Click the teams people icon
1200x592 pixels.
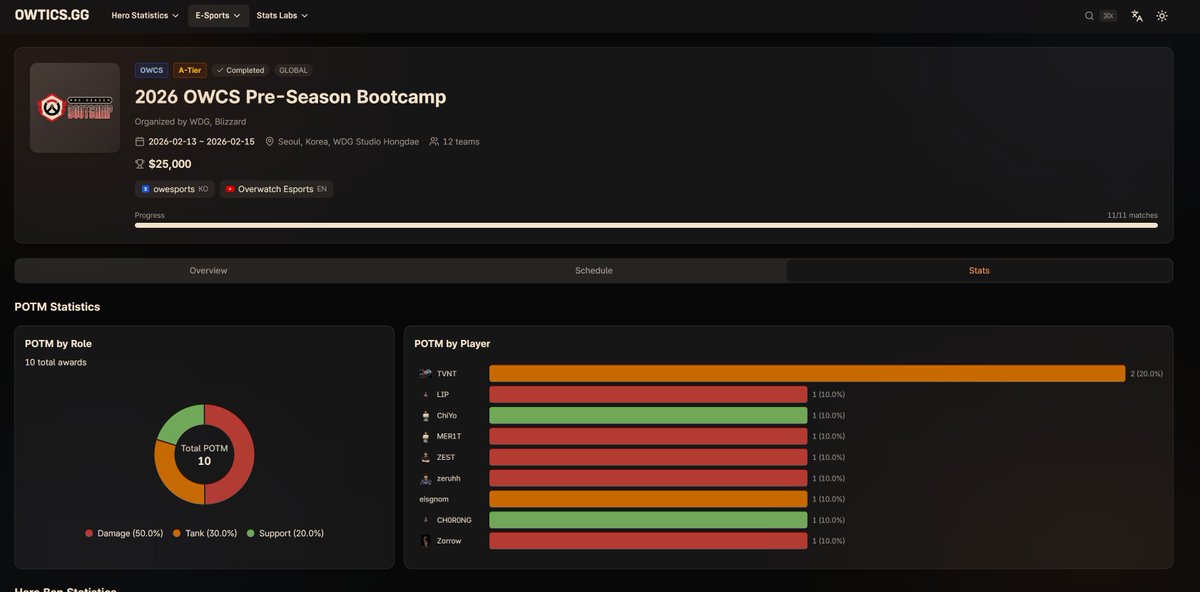[434, 142]
